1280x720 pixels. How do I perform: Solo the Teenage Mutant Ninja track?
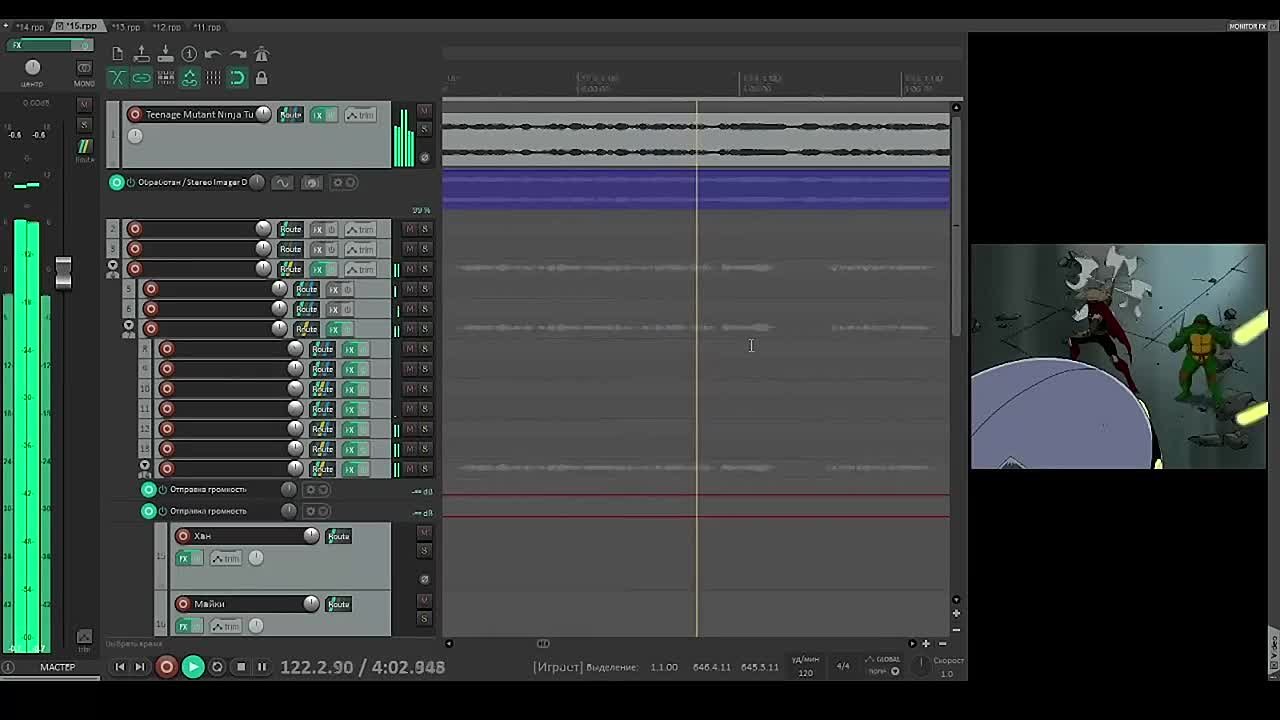tap(424, 129)
